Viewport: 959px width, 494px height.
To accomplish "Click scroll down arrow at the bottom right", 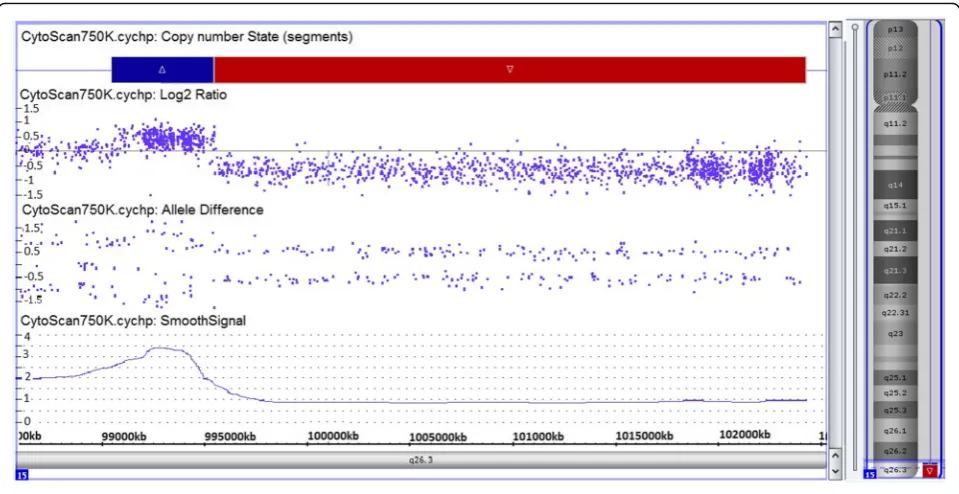I will pyautogui.click(x=835, y=471).
